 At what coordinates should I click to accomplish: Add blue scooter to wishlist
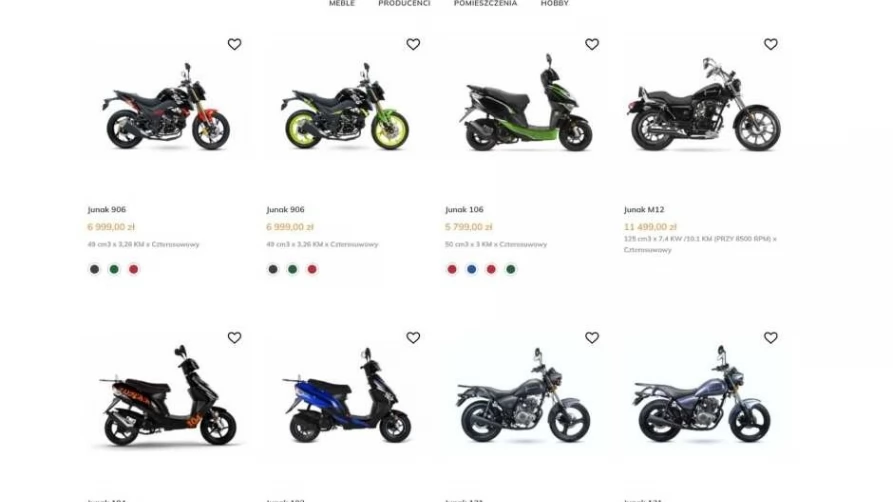point(413,337)
